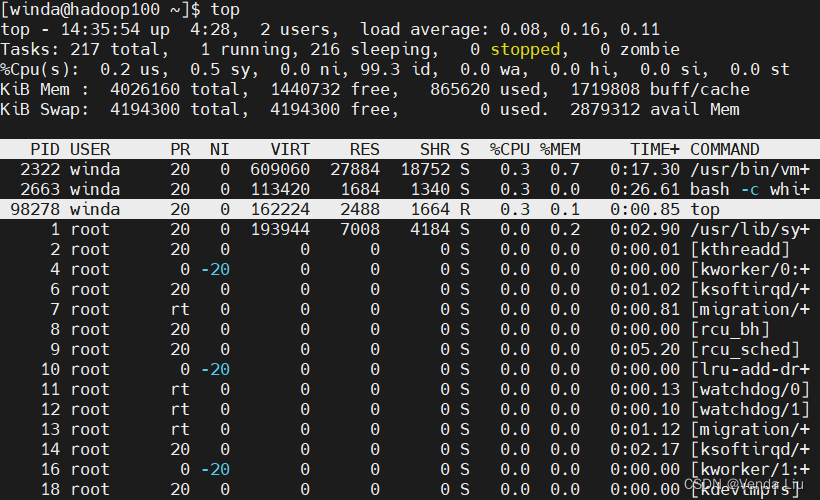Click the %MEM column header
Screen dimensions: 820x500
tap(560, 150)
